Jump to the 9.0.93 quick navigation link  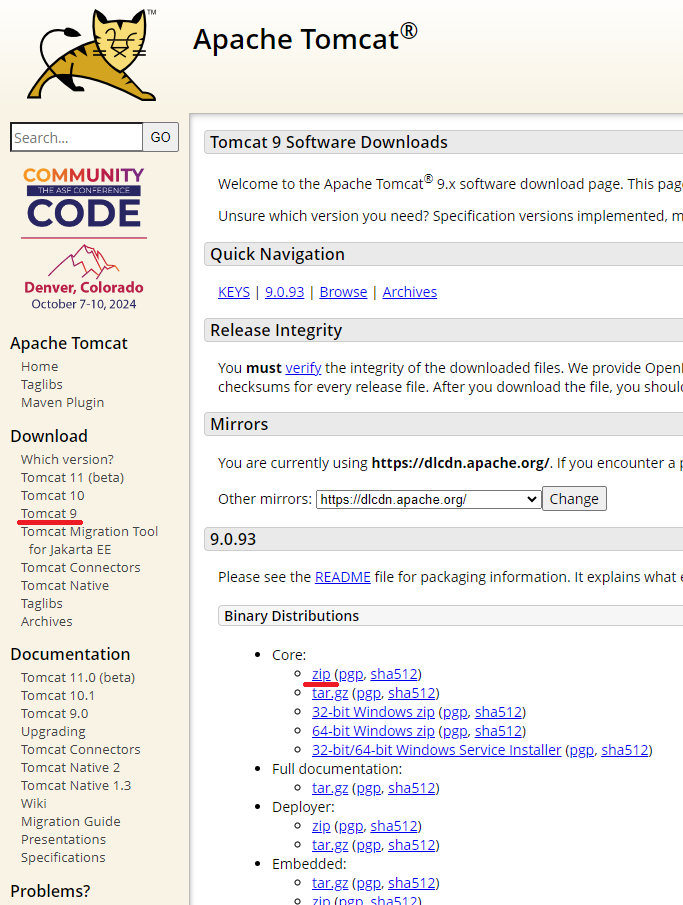click(x=285, y=292)
